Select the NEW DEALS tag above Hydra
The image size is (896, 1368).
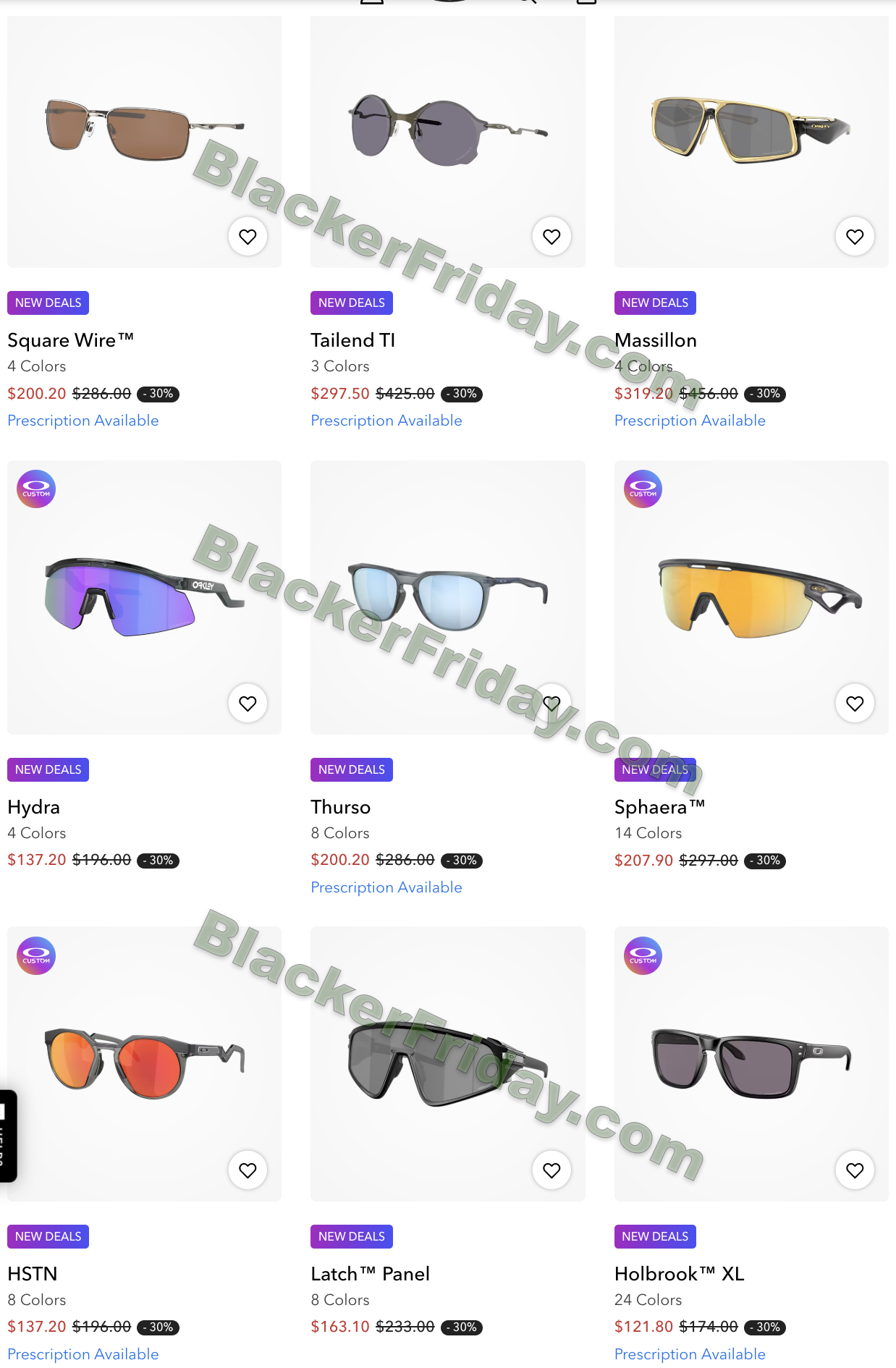(48, 769)
